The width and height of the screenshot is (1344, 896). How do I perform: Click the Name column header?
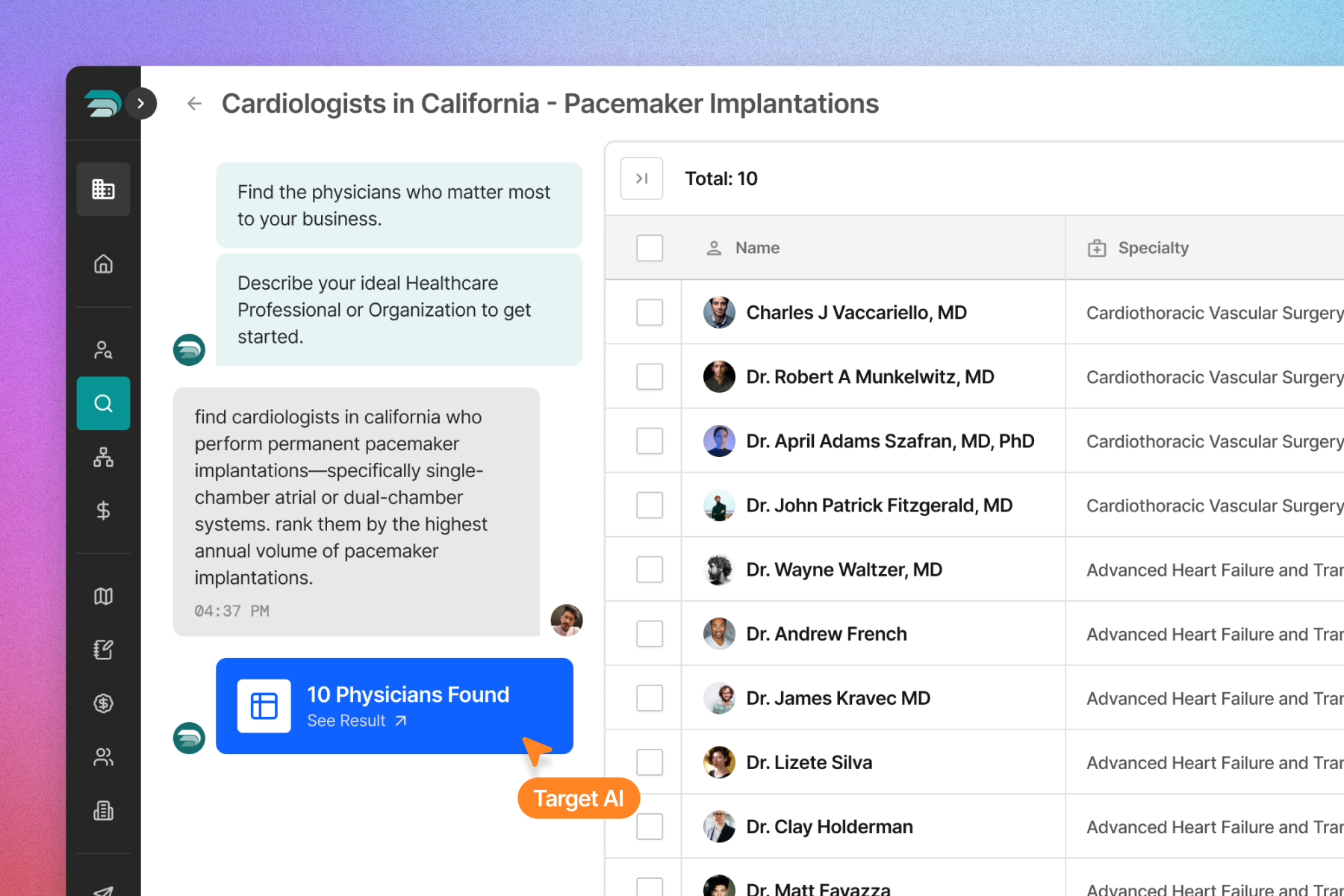click(x=757, y=248)
